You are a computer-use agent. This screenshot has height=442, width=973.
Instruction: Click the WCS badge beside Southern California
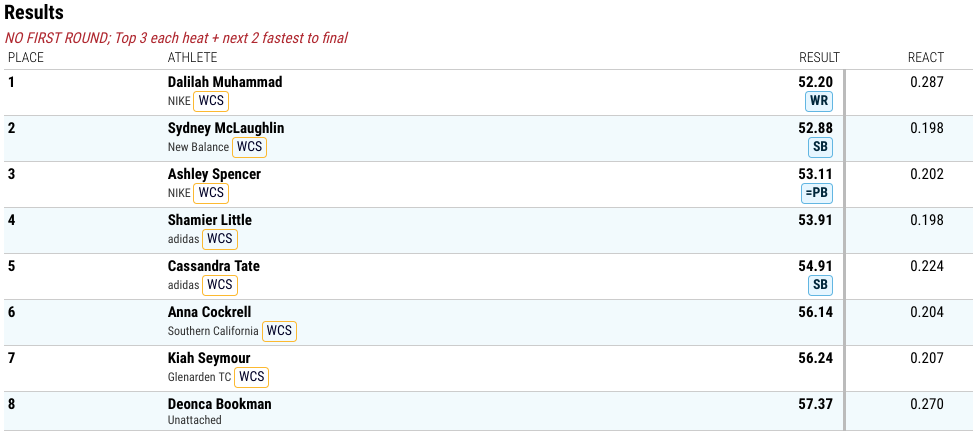279,331
